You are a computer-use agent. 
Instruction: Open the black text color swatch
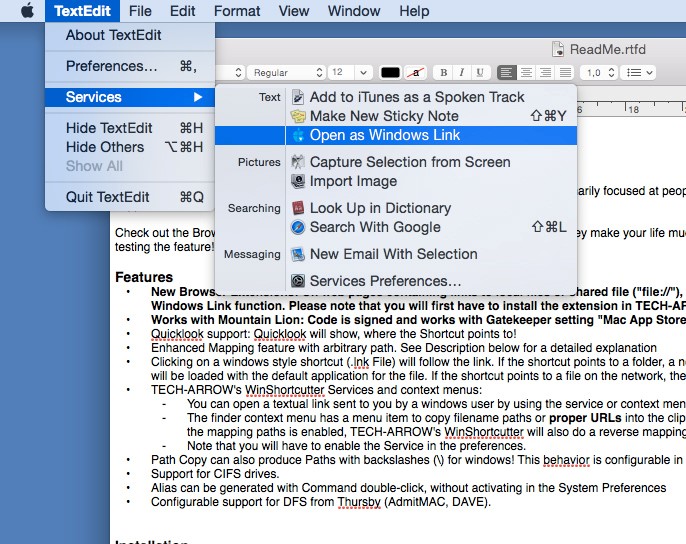tap(390, 73)
